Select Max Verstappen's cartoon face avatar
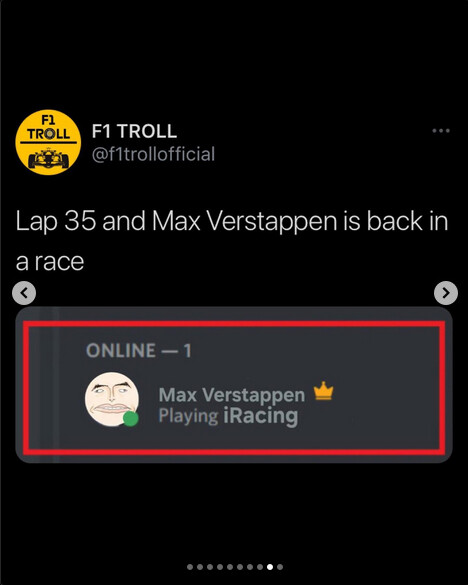 point(112,399)
